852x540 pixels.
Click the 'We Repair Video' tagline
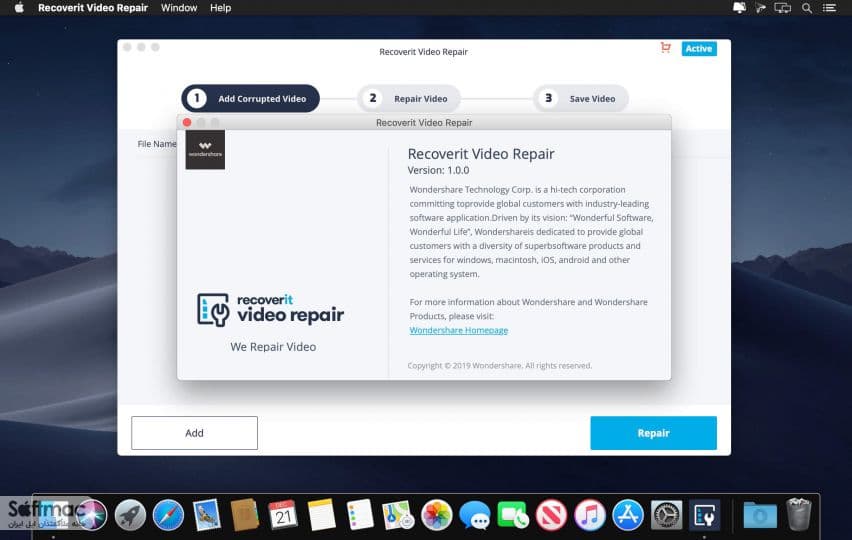273,347
